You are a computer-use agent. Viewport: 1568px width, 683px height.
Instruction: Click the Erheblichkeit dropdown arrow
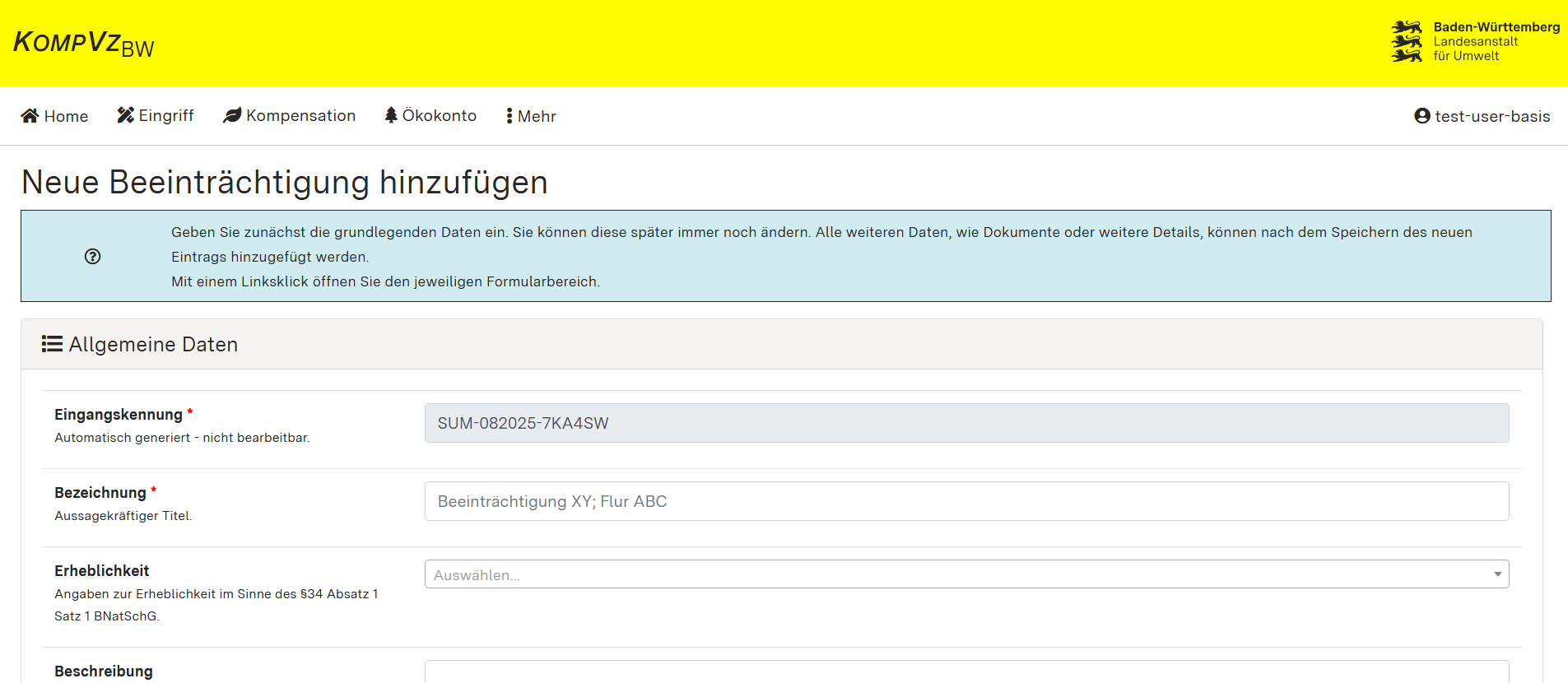[x=1497, y=574]
